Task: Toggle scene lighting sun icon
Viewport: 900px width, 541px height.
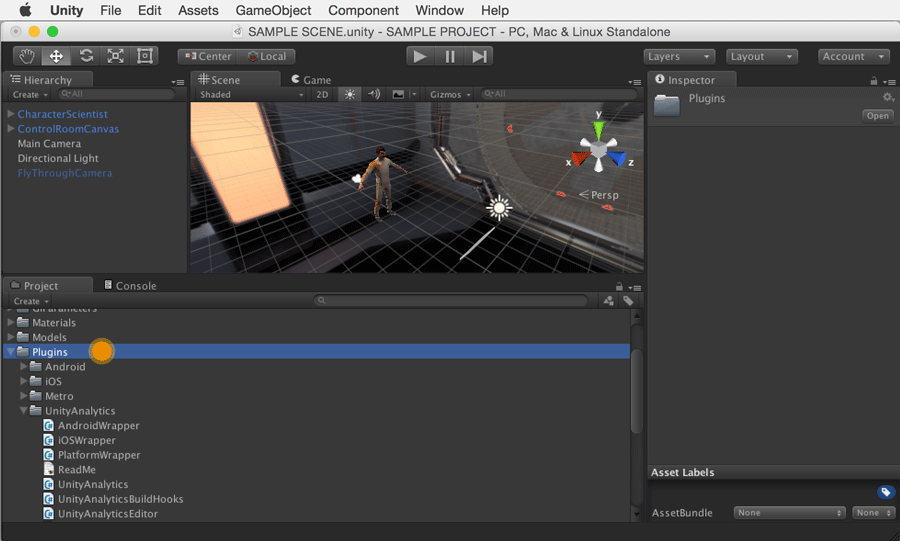Action: point(349,95)
